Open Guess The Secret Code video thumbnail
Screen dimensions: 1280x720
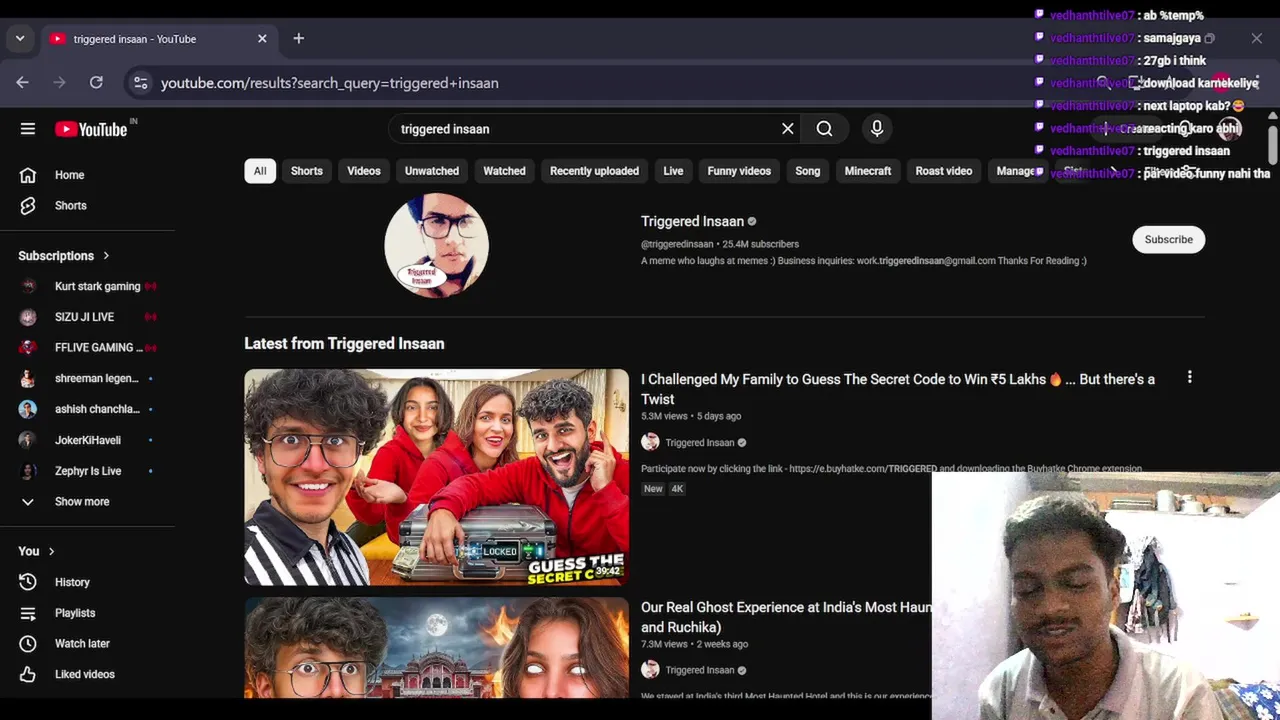point(437,477)
